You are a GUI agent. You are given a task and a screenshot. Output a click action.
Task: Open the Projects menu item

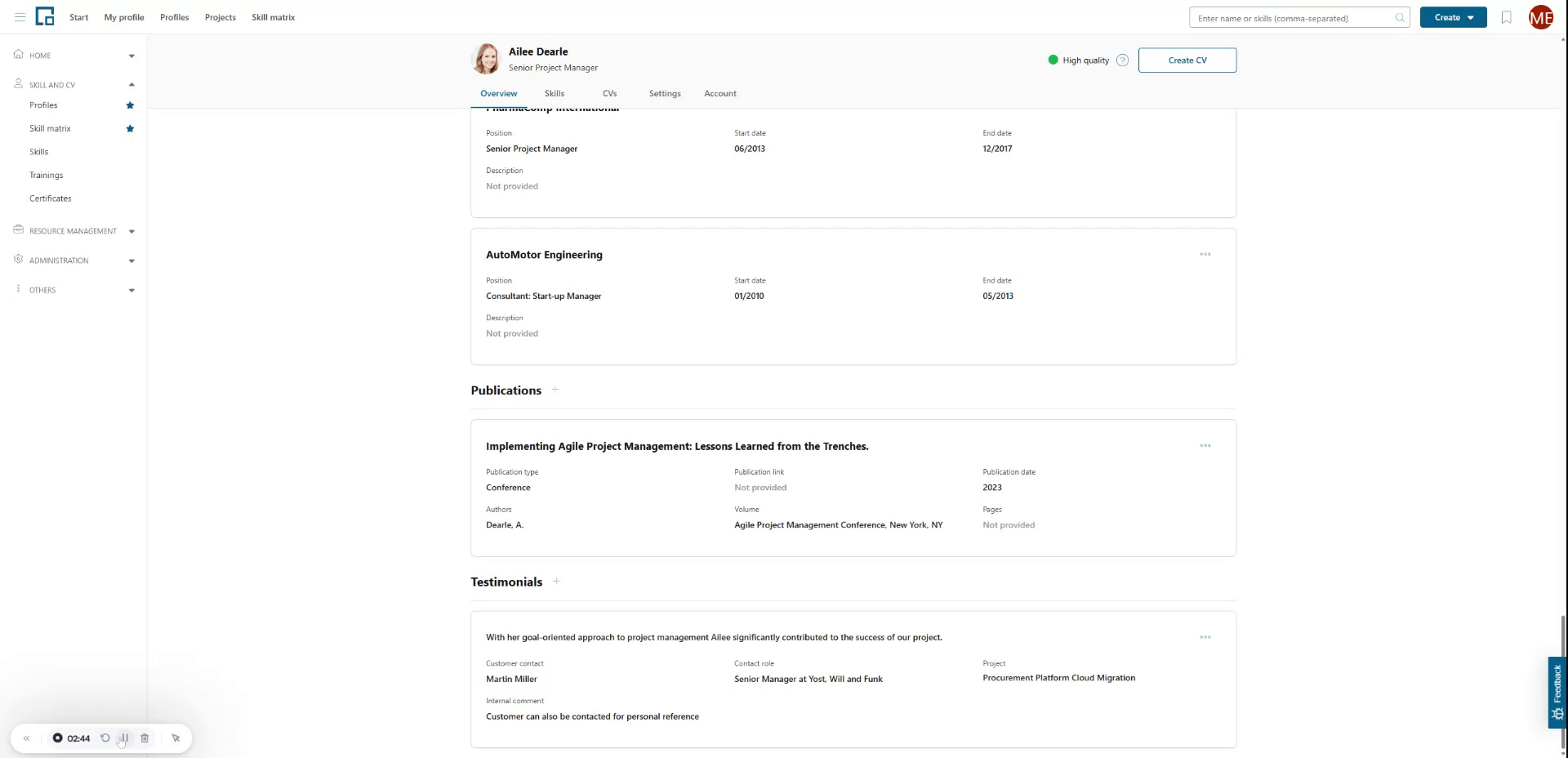[x=220, y=16]
